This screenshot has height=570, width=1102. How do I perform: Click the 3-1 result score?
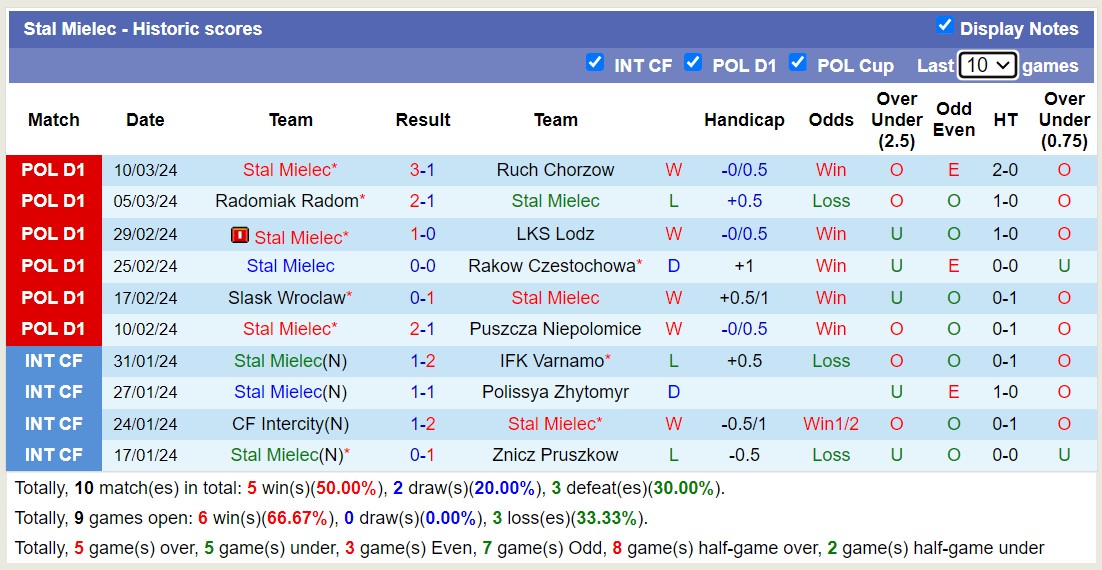[x=422, y=170]
